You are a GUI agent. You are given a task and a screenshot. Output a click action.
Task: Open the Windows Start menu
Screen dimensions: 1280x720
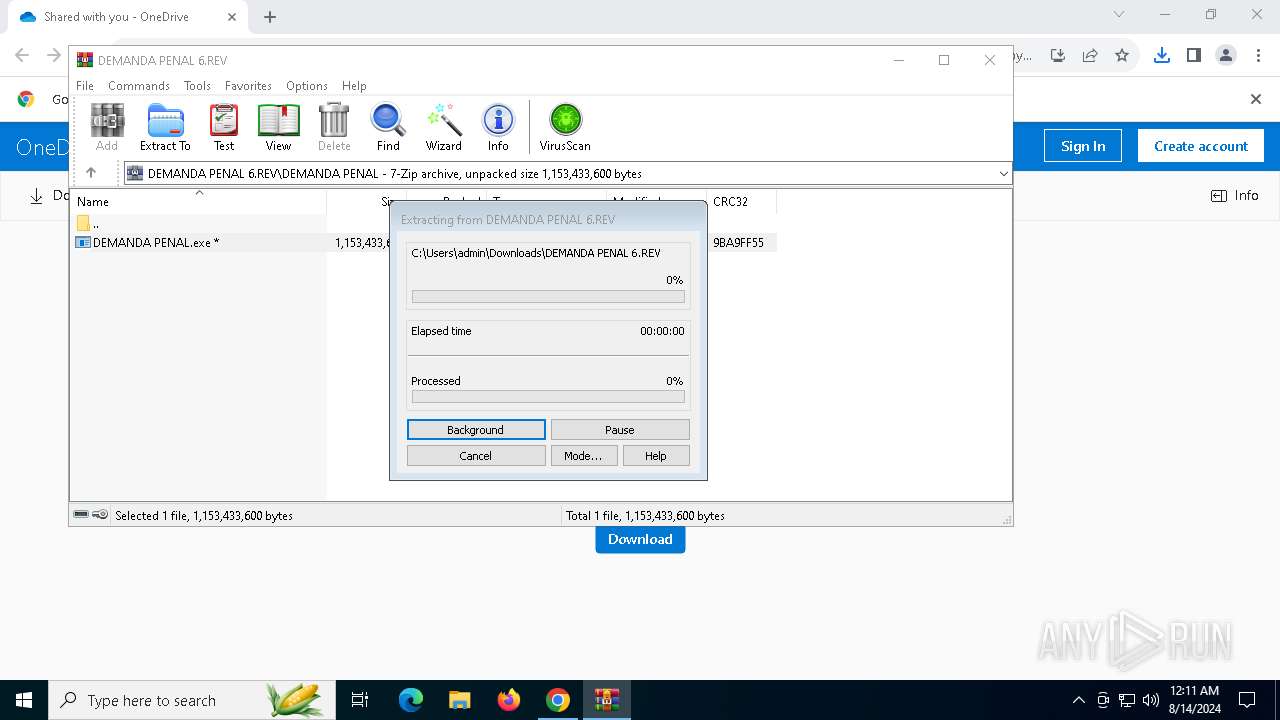pyautogui.click(x=24, y=700)
